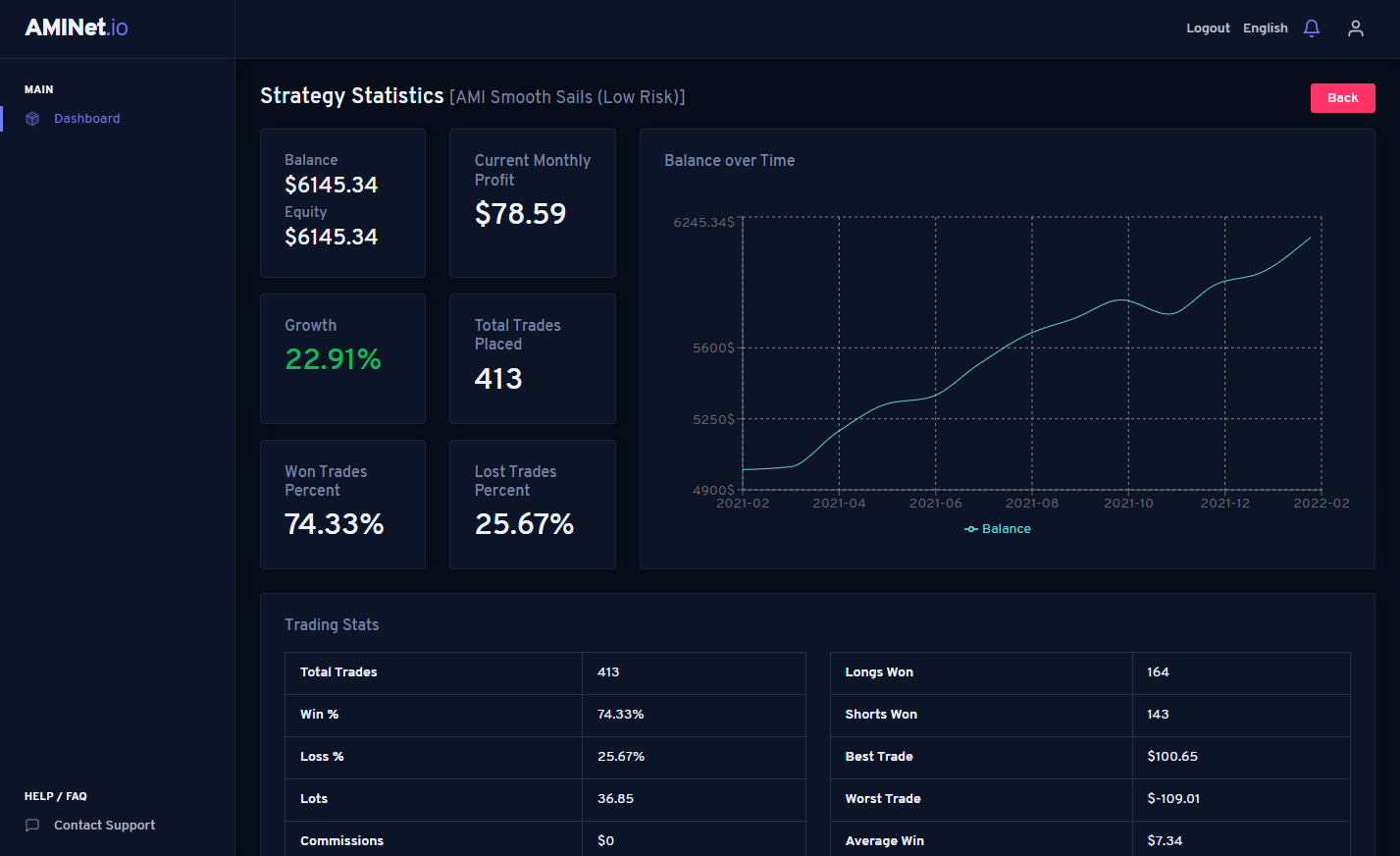Click the Current Monthly Profit value $78.59
Screen dimensions: 1400x856
point(521,213)
